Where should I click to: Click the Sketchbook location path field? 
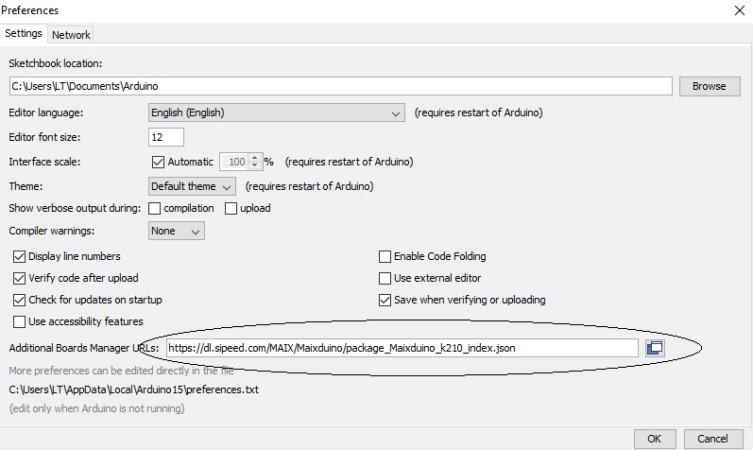(340, 86)
